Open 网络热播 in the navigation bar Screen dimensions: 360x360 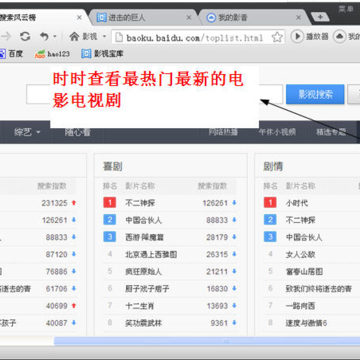[x=223, y=132]
